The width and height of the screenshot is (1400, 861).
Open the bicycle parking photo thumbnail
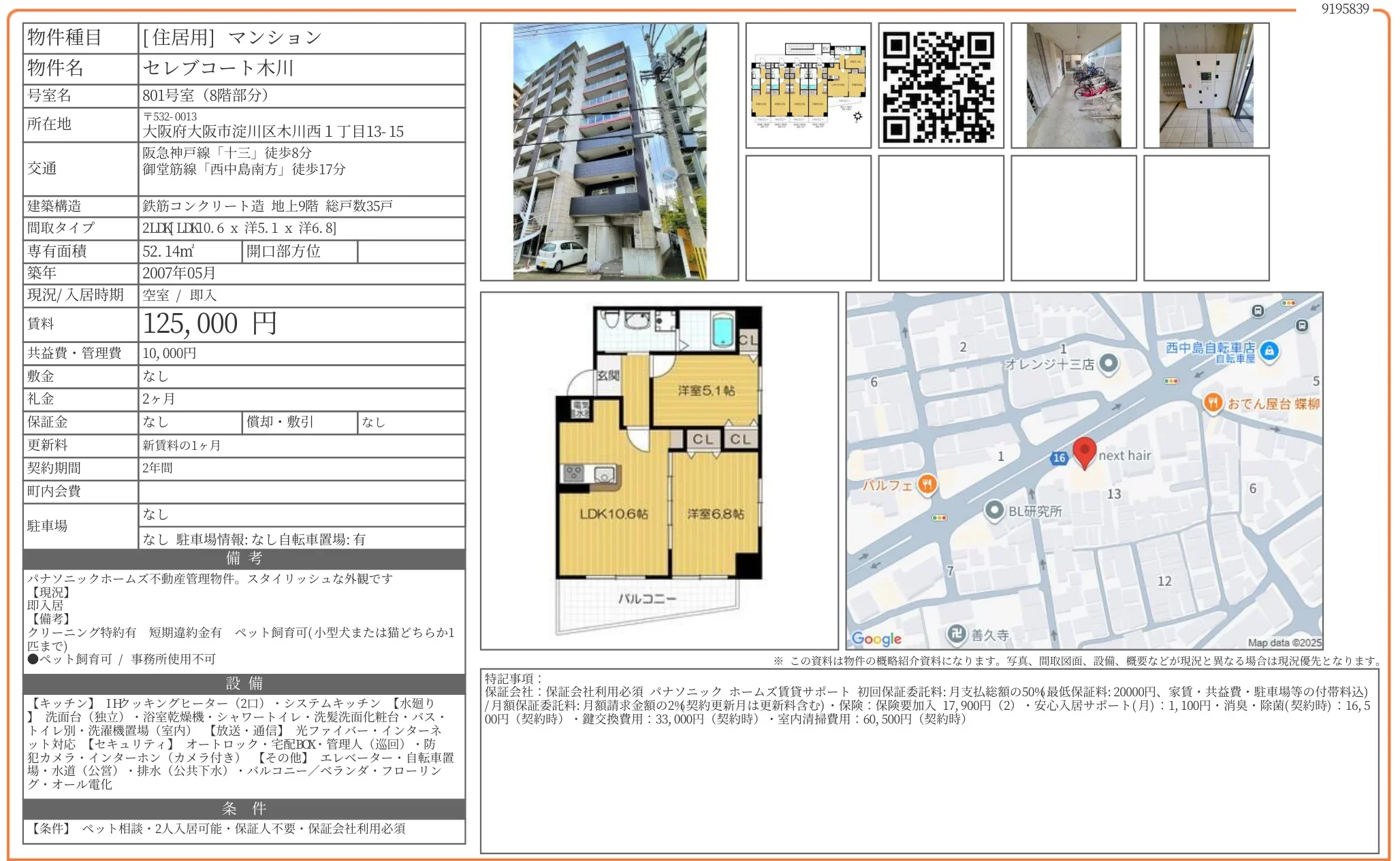point(1073,86)
